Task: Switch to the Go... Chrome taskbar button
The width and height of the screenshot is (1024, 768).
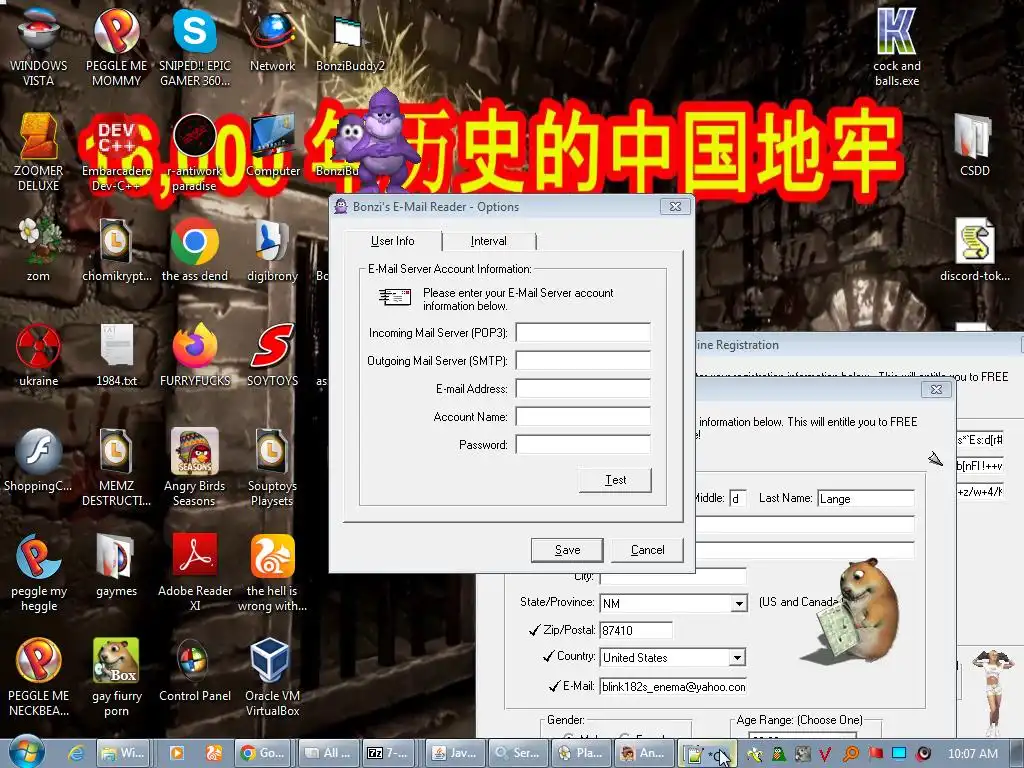Action: click(263, 753)
